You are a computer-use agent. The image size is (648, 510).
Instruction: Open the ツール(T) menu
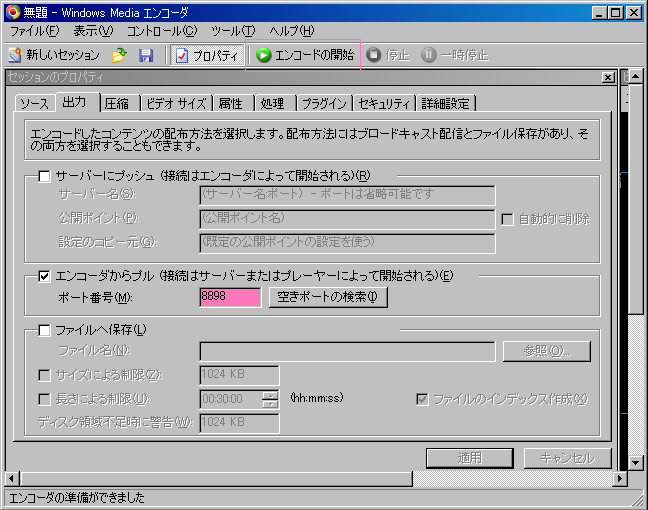(x=233, y=31)
